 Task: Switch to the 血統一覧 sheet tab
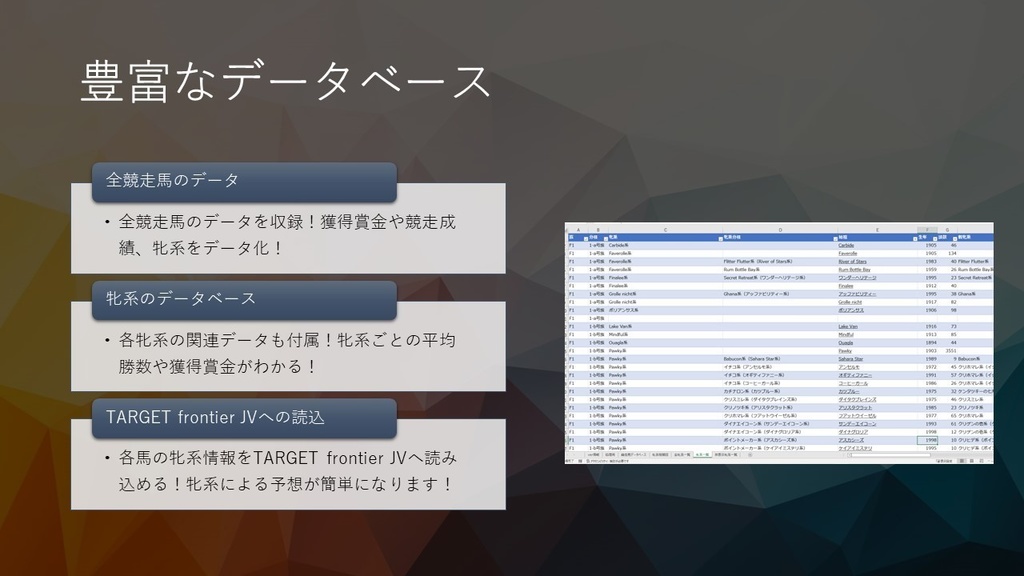(x=683, y=455)
